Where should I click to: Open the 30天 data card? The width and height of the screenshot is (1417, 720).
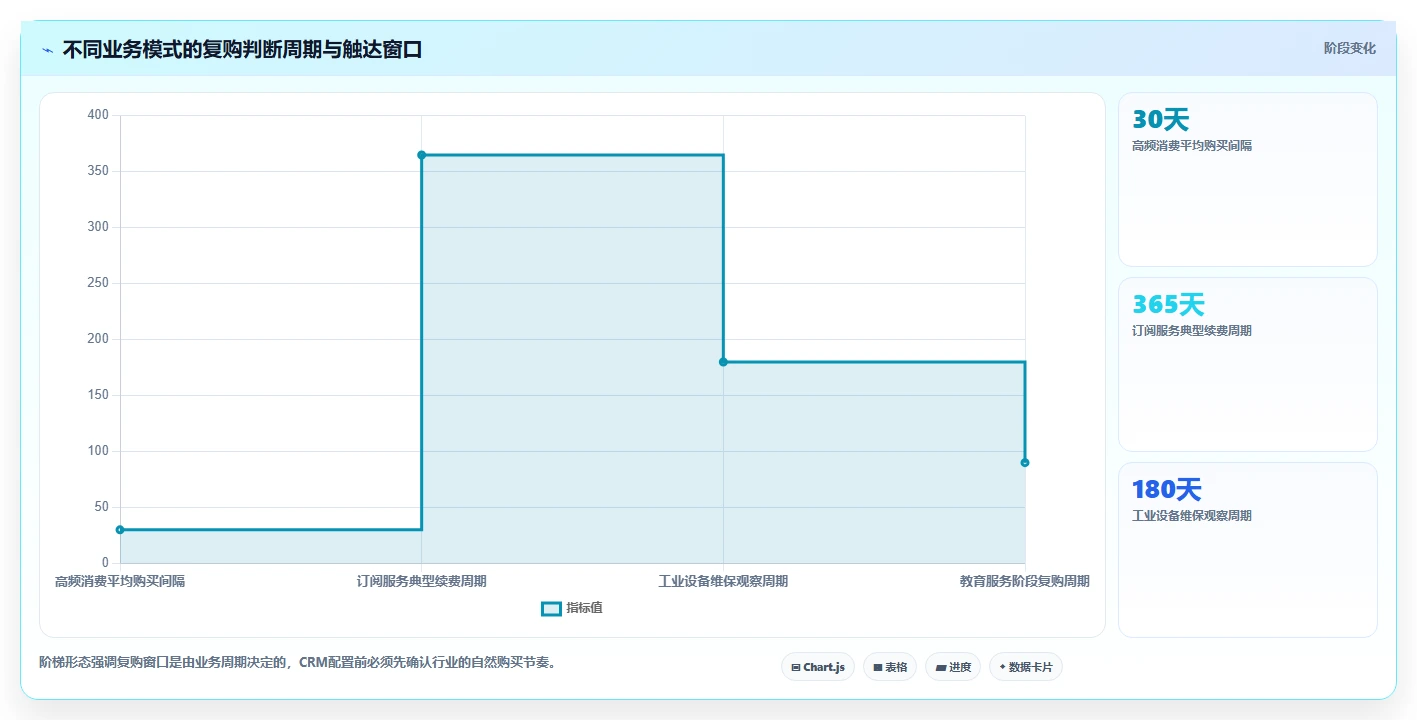(x=1247, y=179)
